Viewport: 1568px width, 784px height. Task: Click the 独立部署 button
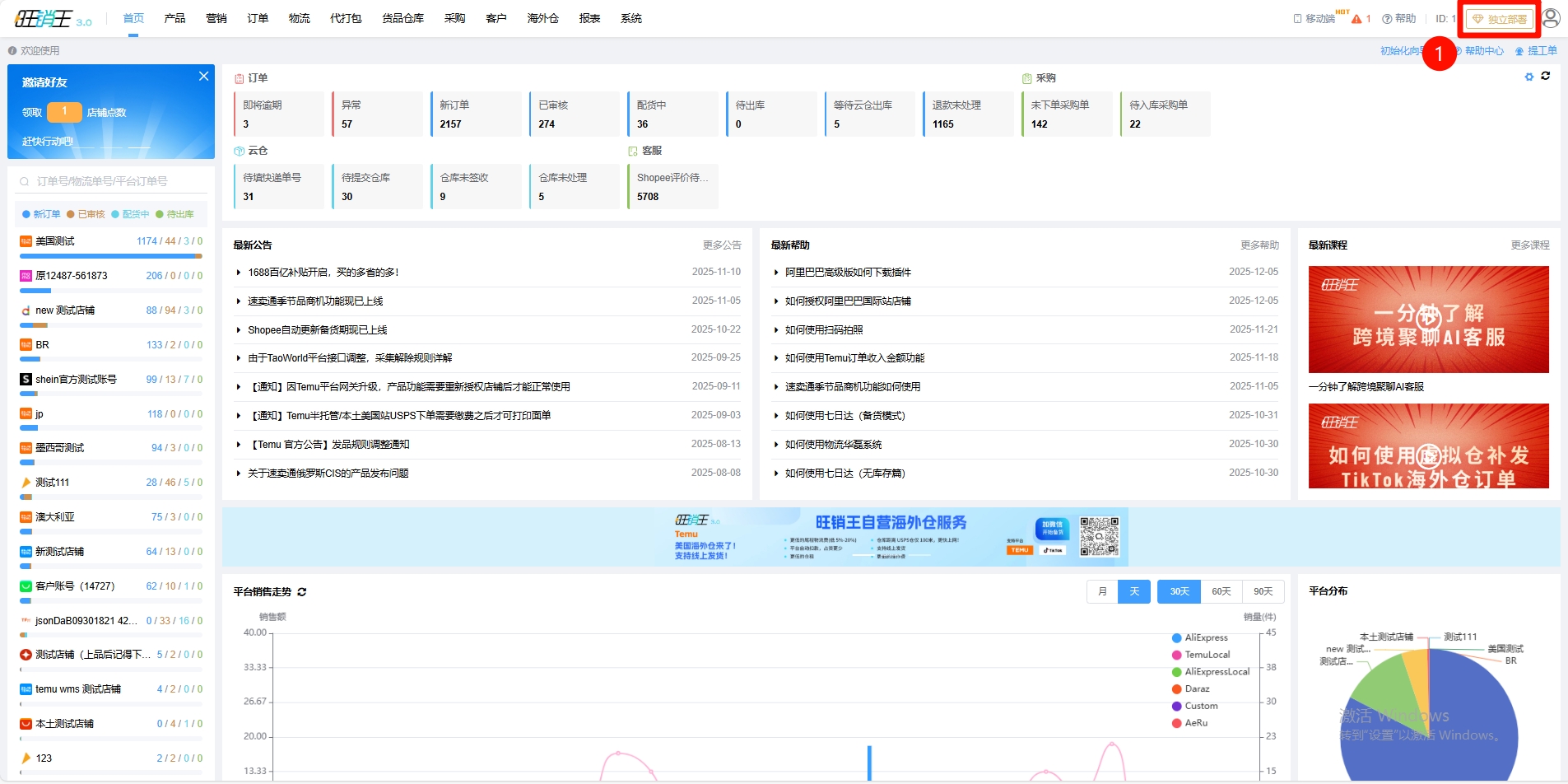(x=1500, y=19)
